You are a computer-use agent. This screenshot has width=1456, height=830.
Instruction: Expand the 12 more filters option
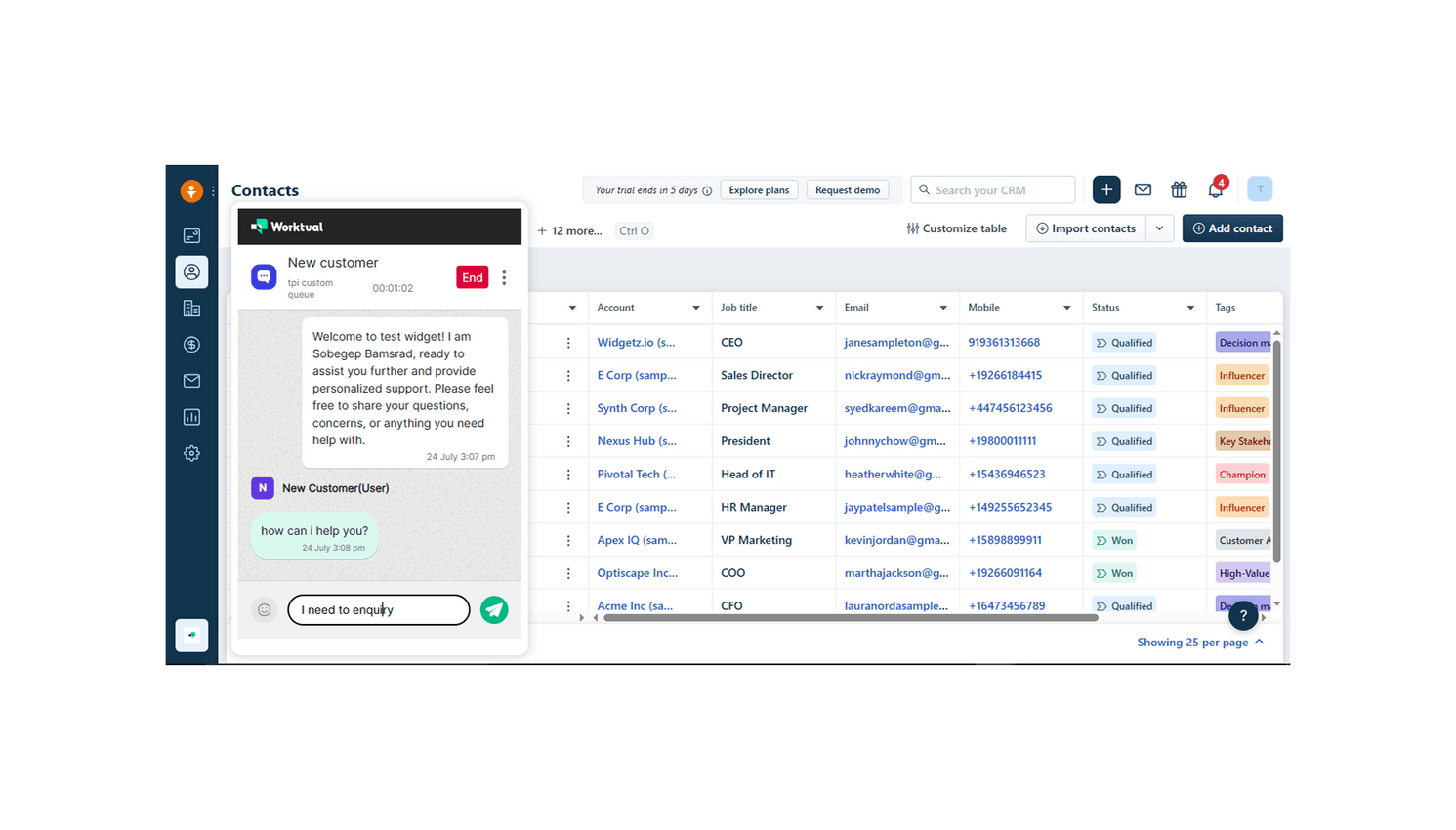tap(569, 231)
